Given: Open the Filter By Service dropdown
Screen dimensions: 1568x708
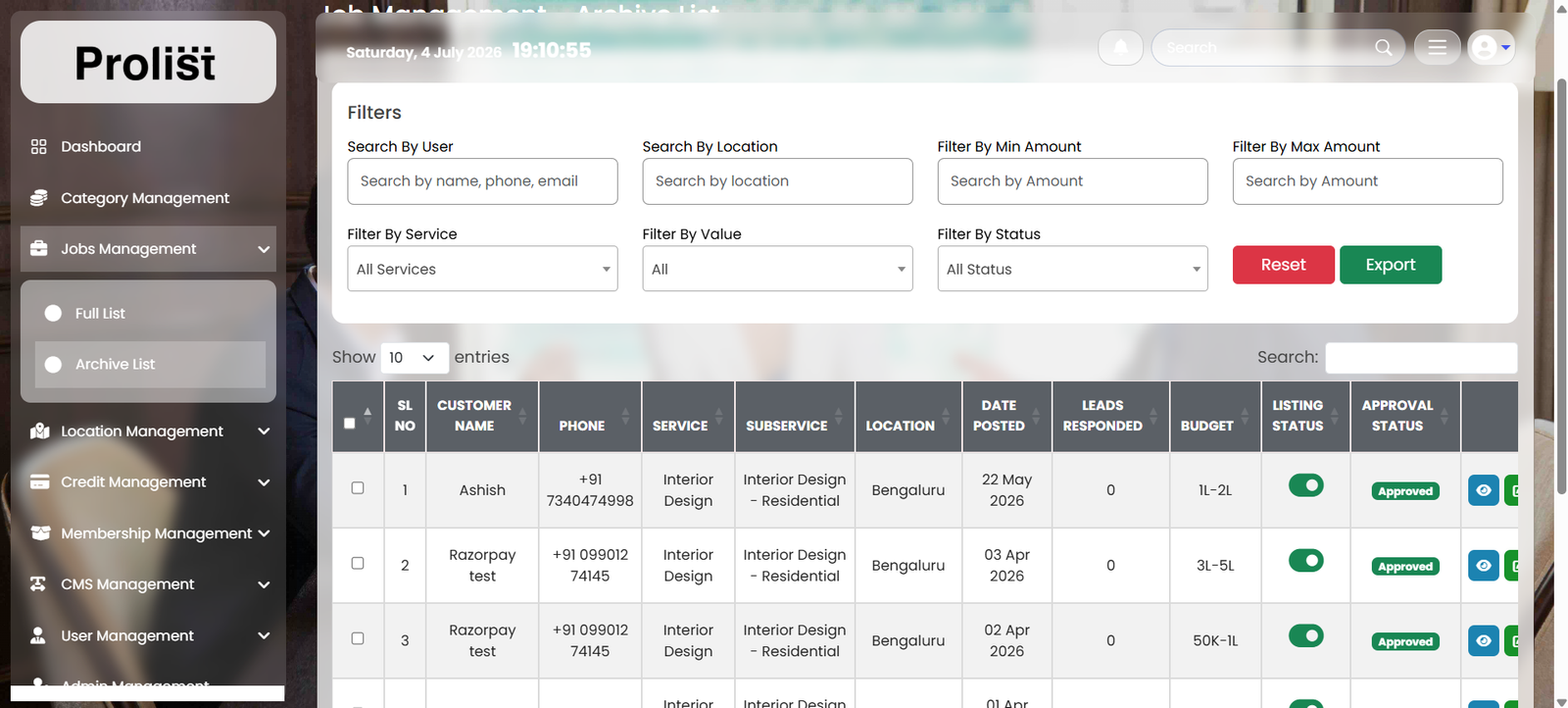Looking at the screenshot, I should click(x=482, y=269).
